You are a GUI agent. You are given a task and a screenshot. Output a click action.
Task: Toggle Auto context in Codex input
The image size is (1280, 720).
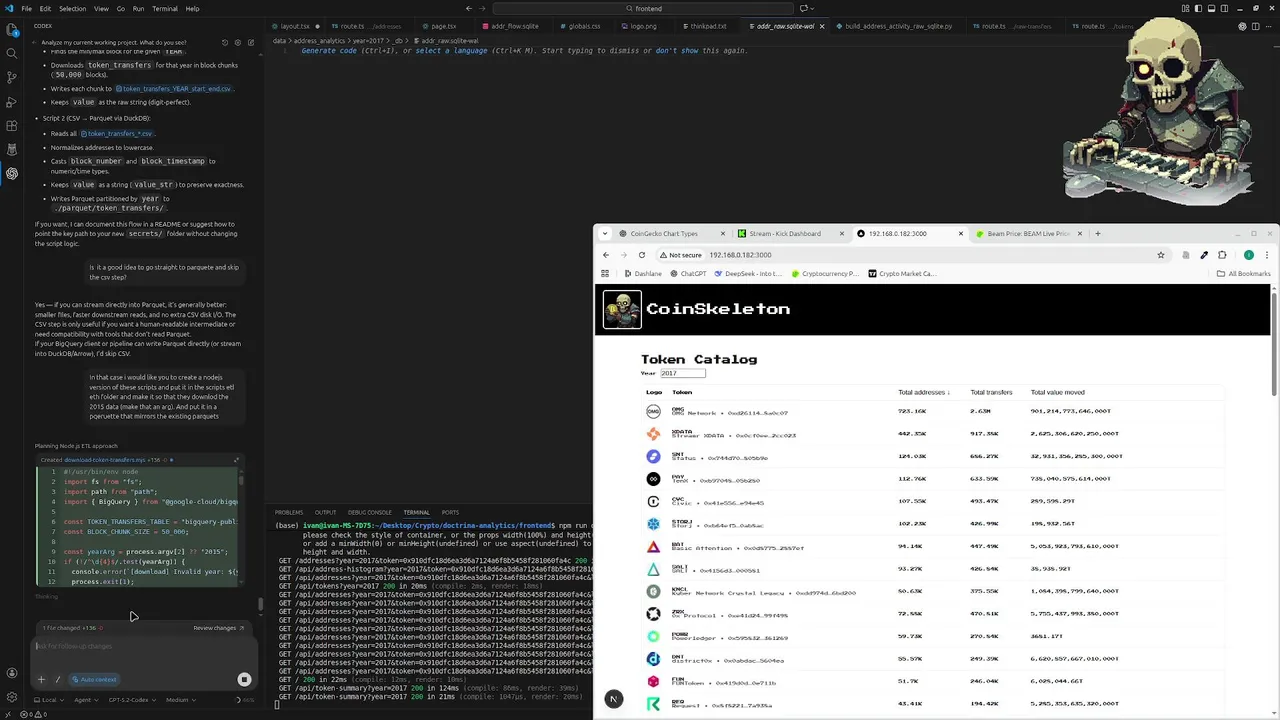(x=95, y=680)
